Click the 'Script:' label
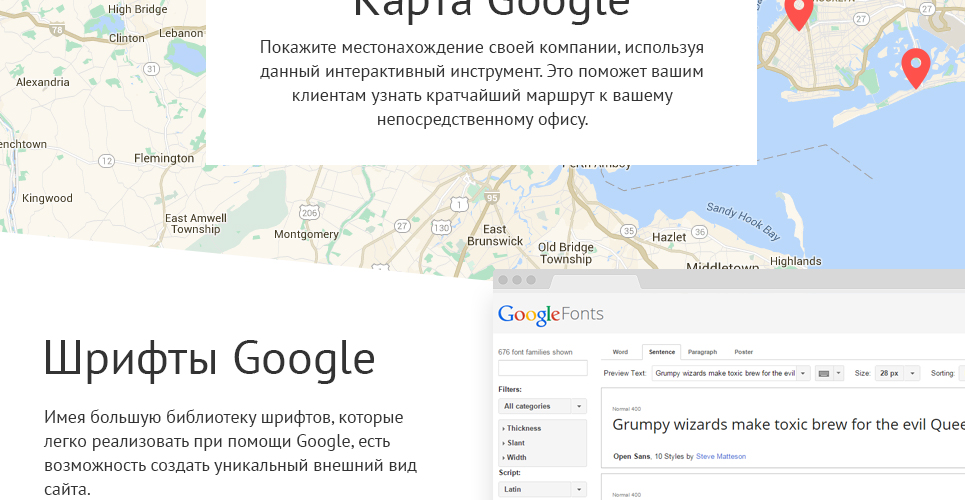Viewport: 965px width, 500px height. 510,473
